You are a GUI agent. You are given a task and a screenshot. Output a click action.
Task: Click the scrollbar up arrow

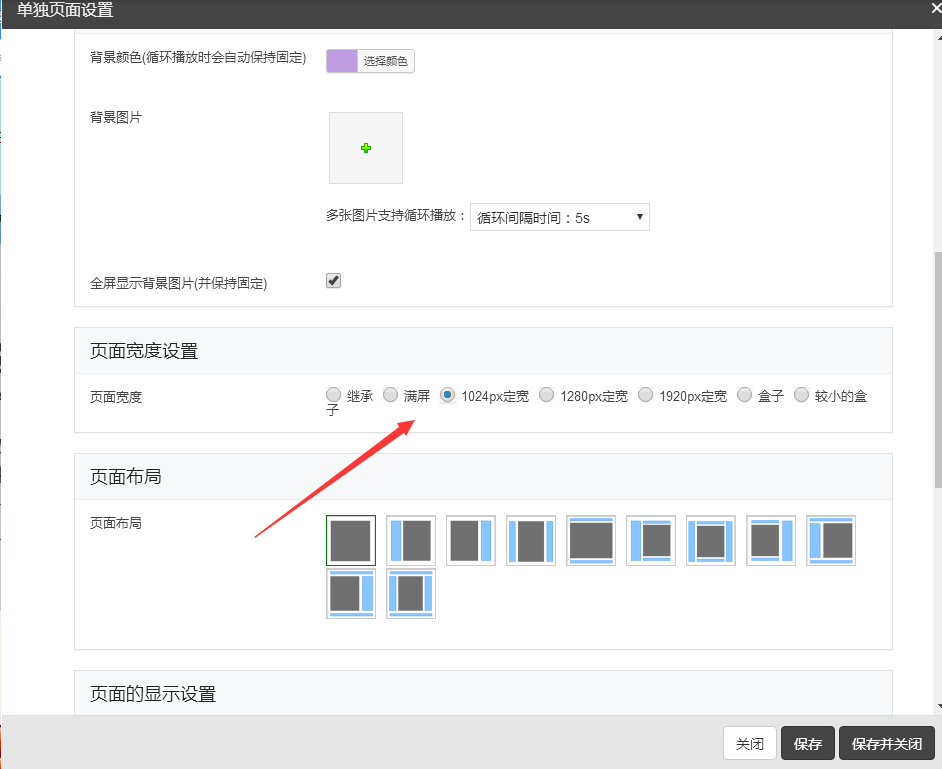coord(938,36)
